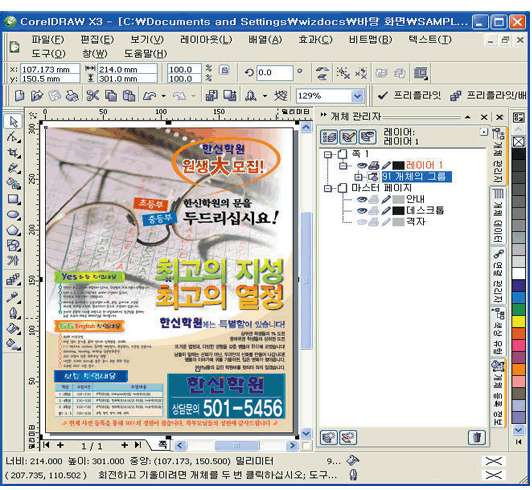This screenshot has width=532, height=490.
Task: Select the Fill bucket tool
Action: (13, 328)
